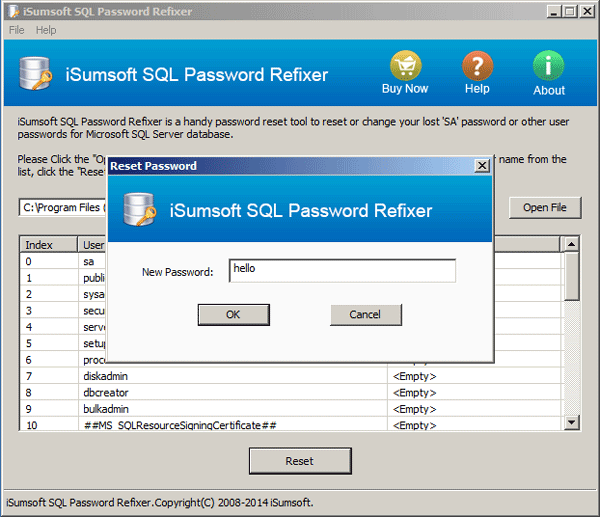Maximize the main iSumsoft window
The image size is (600, 517).
569,12
